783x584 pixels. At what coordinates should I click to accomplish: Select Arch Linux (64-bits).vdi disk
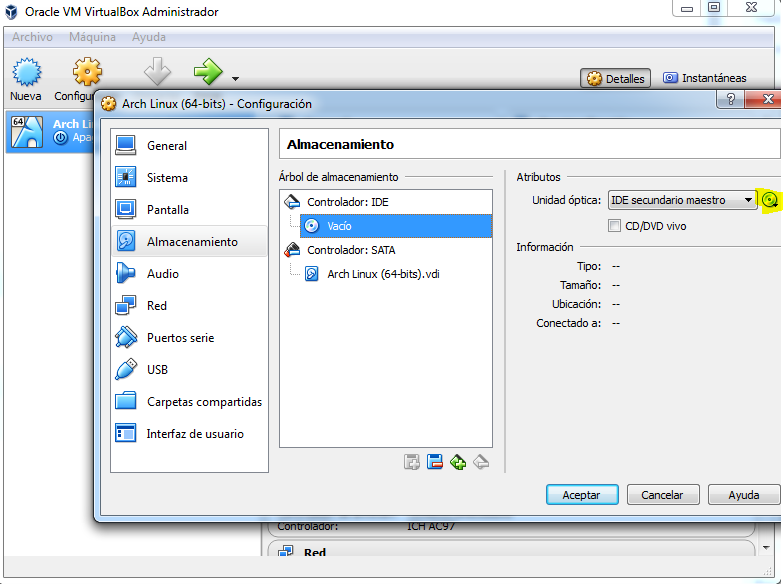pos(382,274)
